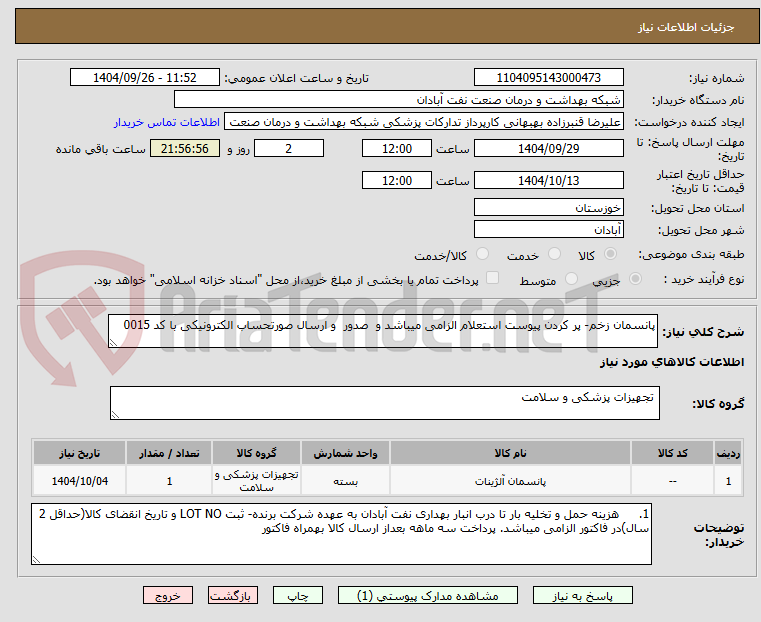Select the جزیی purchase type radio

click(x=635, y=278)
